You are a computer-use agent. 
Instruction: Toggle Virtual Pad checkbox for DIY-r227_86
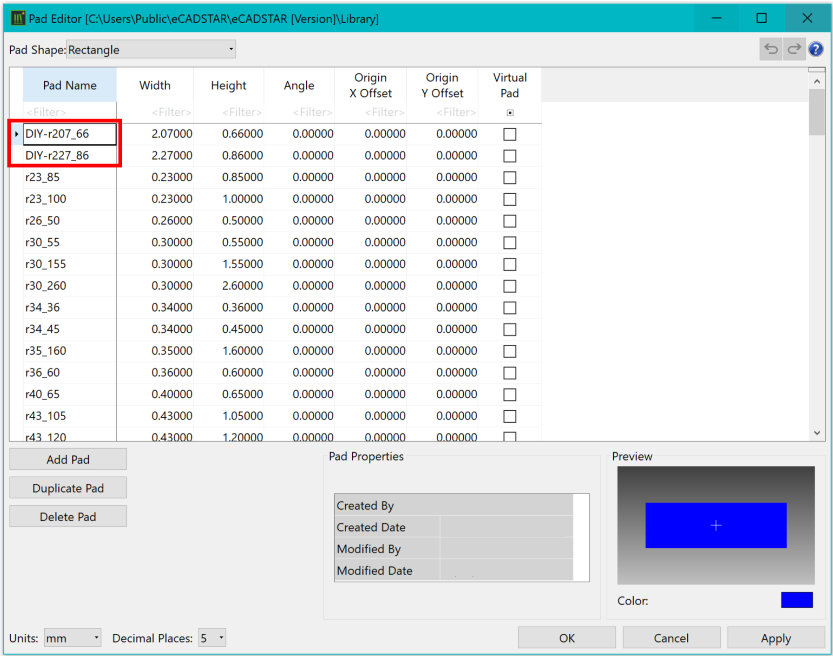[x=509, y=156]
